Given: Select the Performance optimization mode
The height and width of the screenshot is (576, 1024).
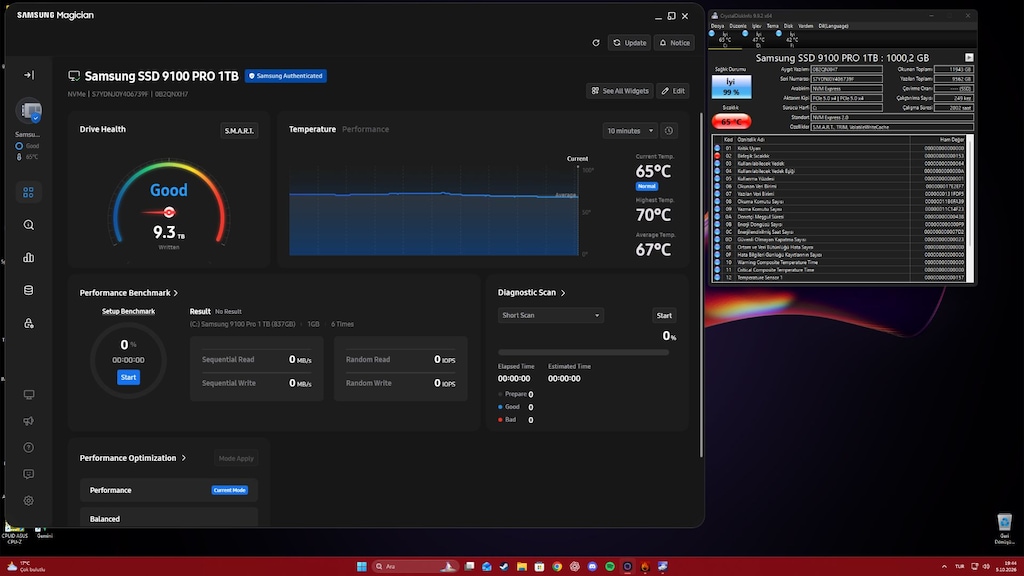Looking at the screenshot, I should tap(168, 490).
